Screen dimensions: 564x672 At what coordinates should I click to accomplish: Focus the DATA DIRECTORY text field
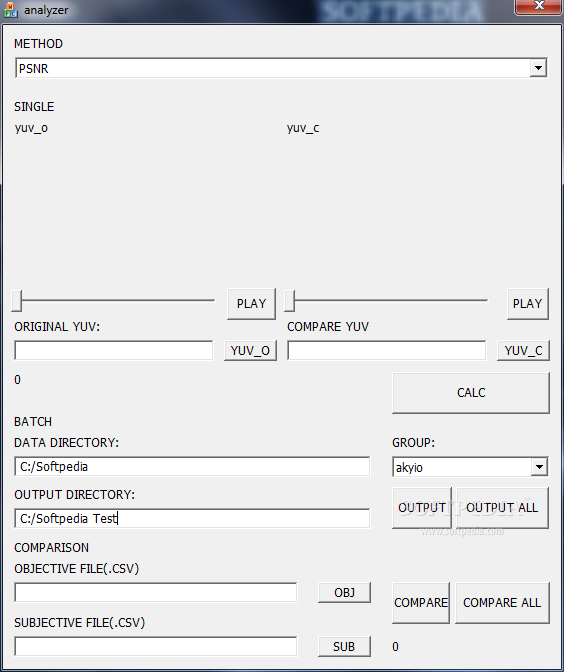click(x=192, y=466)
